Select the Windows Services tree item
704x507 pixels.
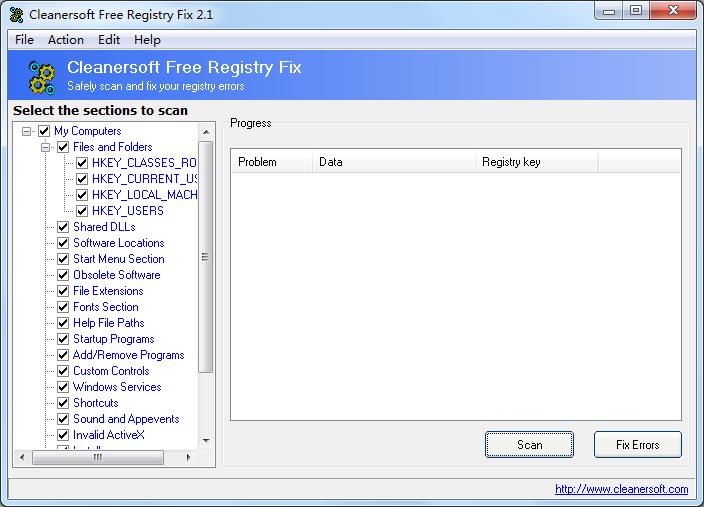[117, 387]
